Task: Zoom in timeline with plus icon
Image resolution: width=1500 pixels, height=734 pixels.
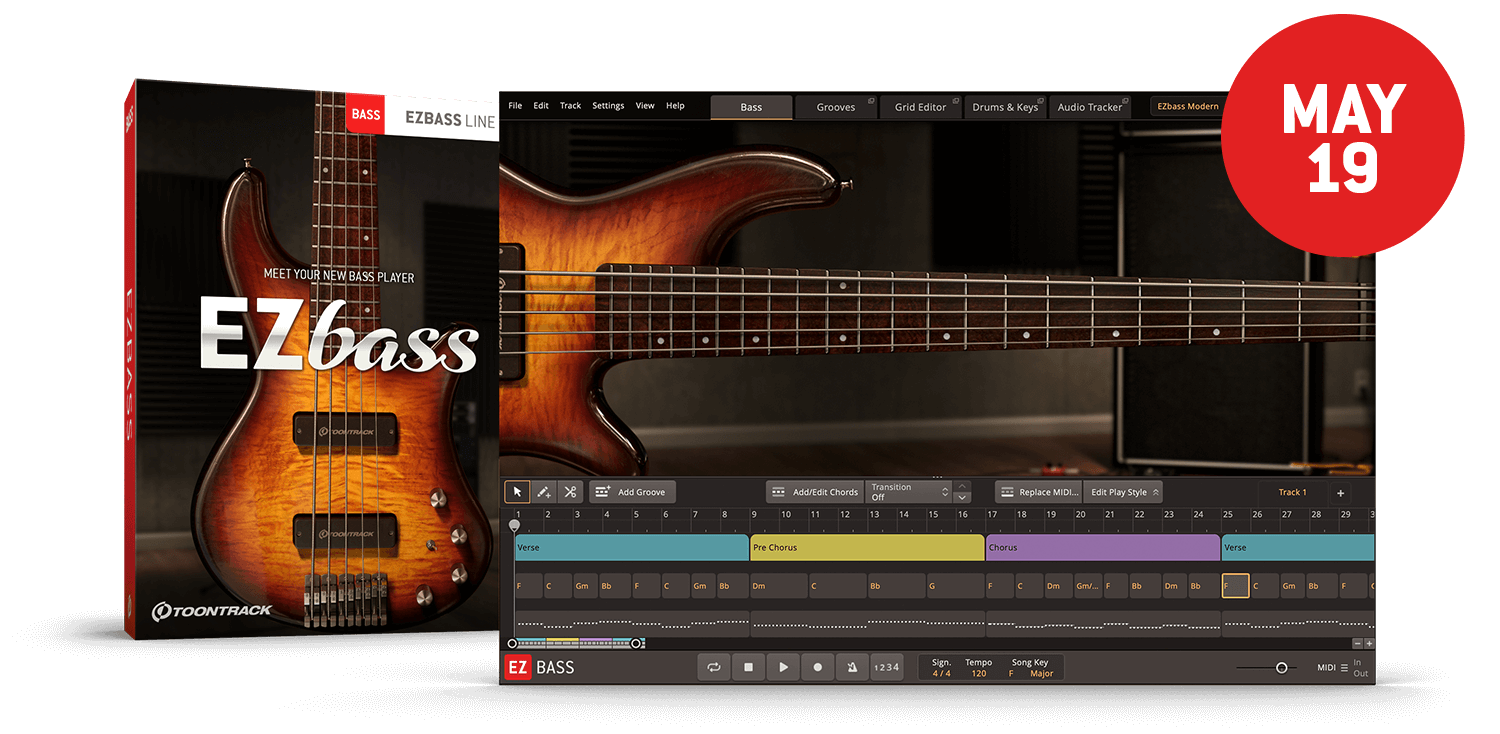Action: [x=1369, y=644]
